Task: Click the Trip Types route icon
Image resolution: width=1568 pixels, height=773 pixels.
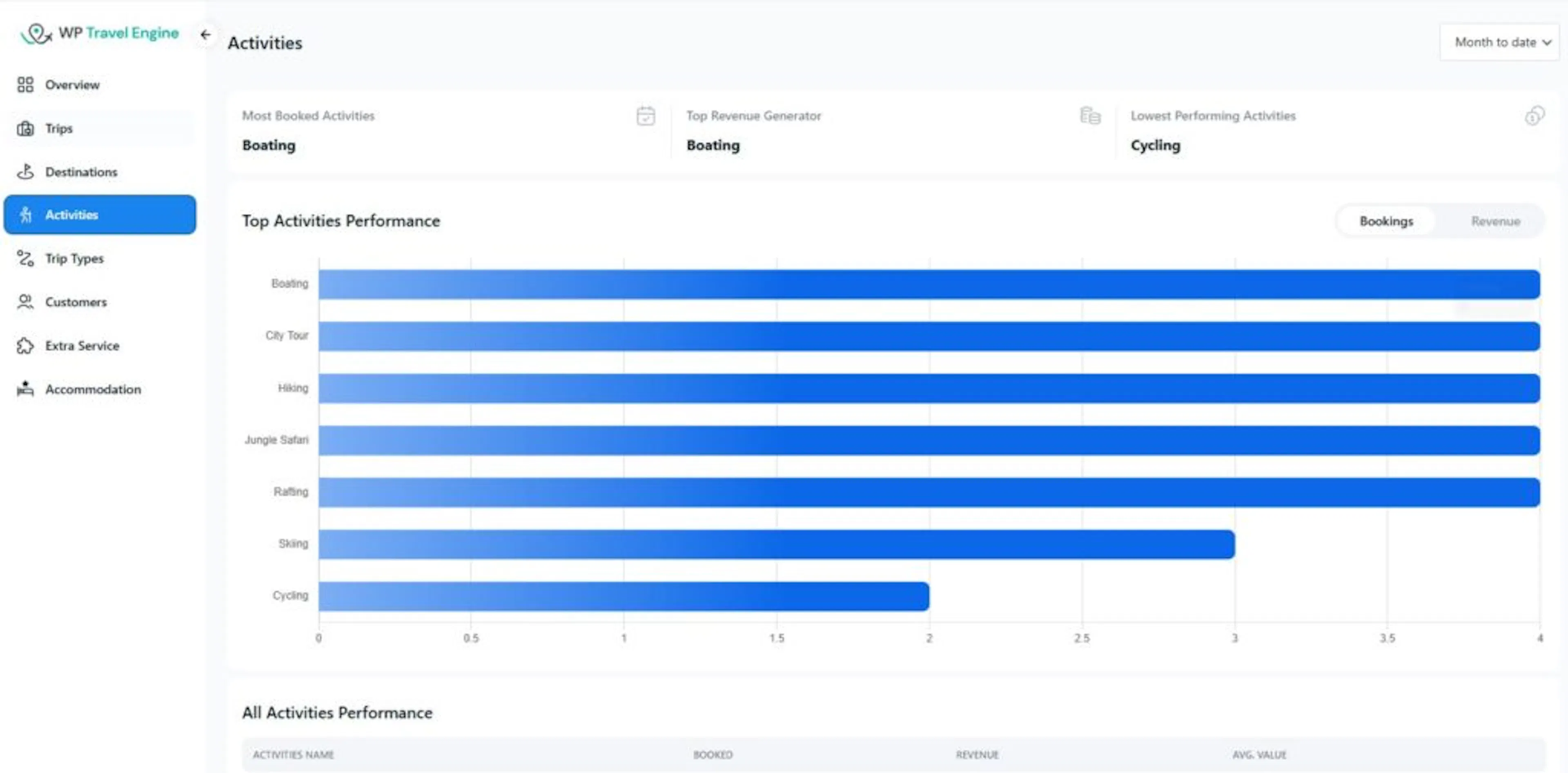Action: point(25,258)
